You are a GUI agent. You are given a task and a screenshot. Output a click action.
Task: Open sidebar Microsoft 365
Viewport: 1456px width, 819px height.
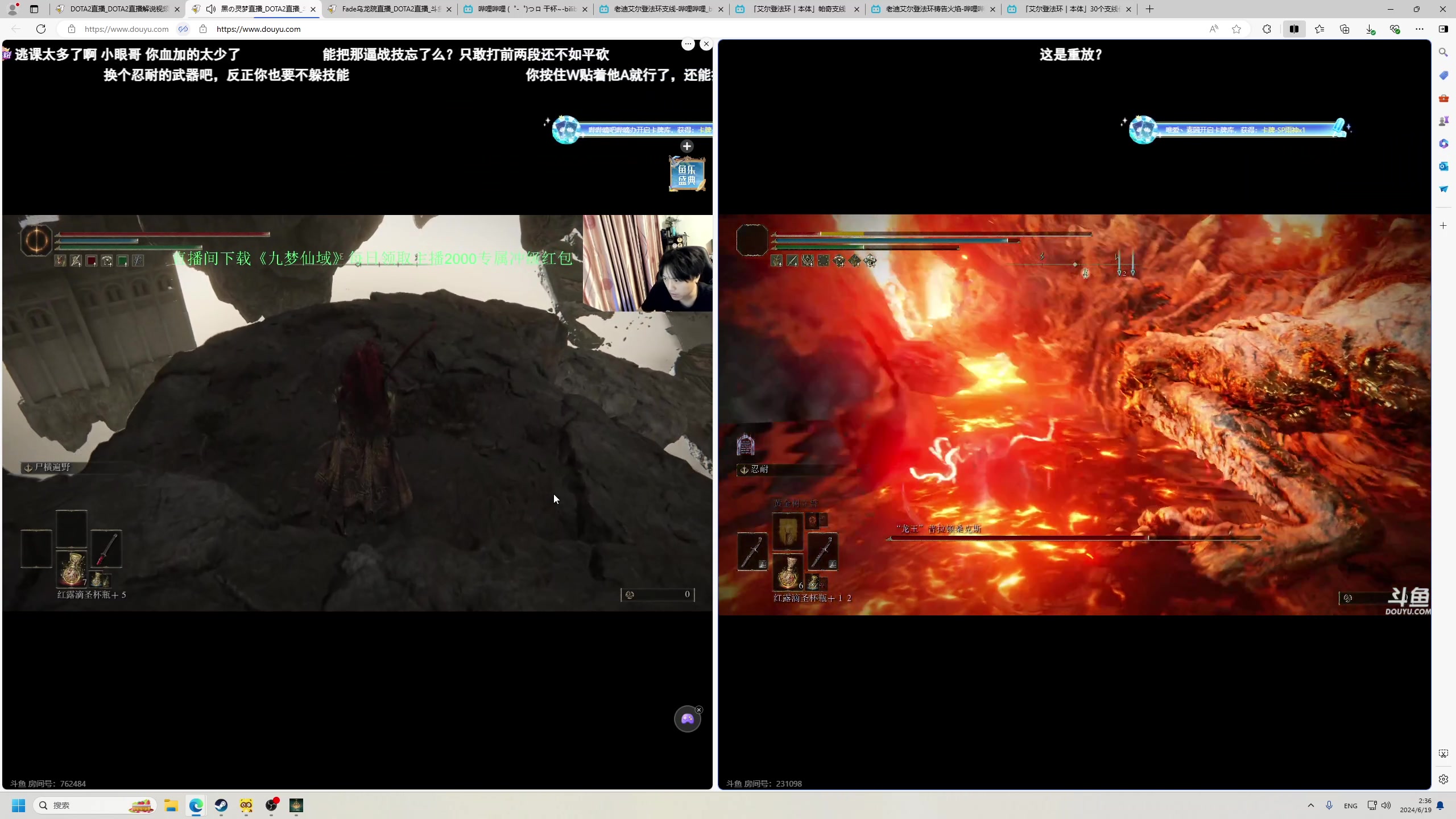coord(1443,143)
